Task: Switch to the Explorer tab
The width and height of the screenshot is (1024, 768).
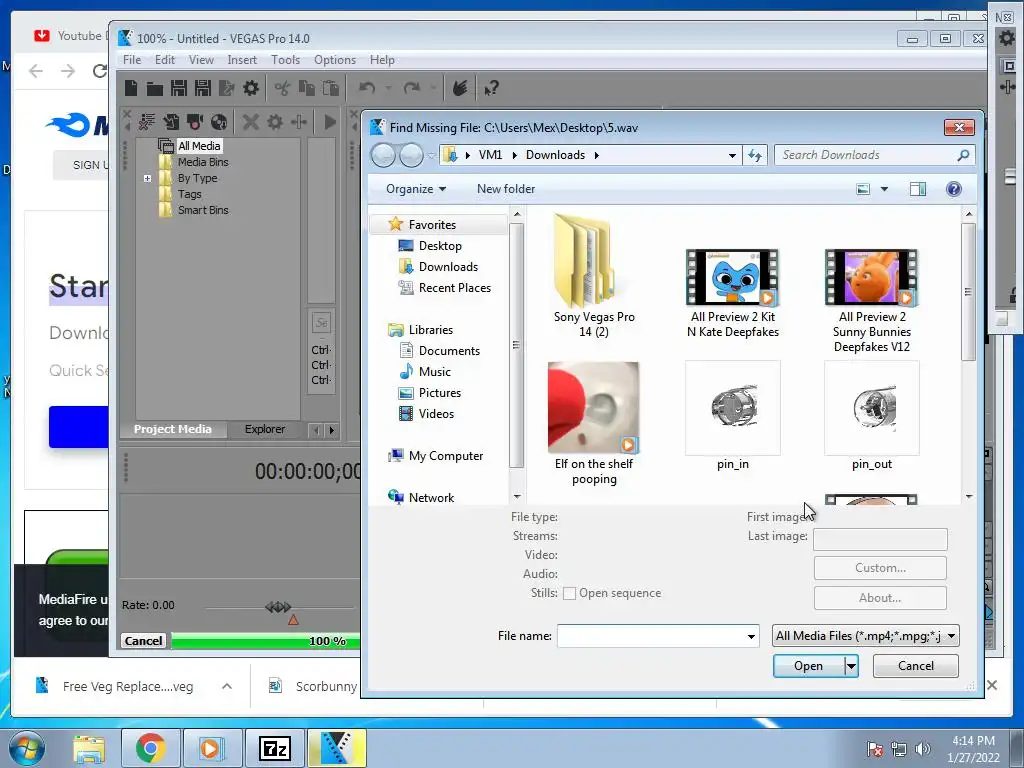Action: 264,429
